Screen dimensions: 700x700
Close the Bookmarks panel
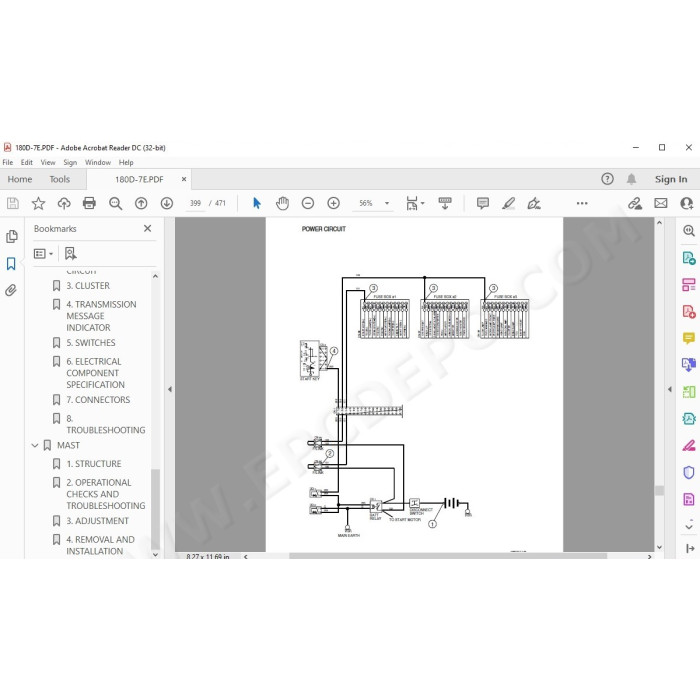(x=147, y=229)
